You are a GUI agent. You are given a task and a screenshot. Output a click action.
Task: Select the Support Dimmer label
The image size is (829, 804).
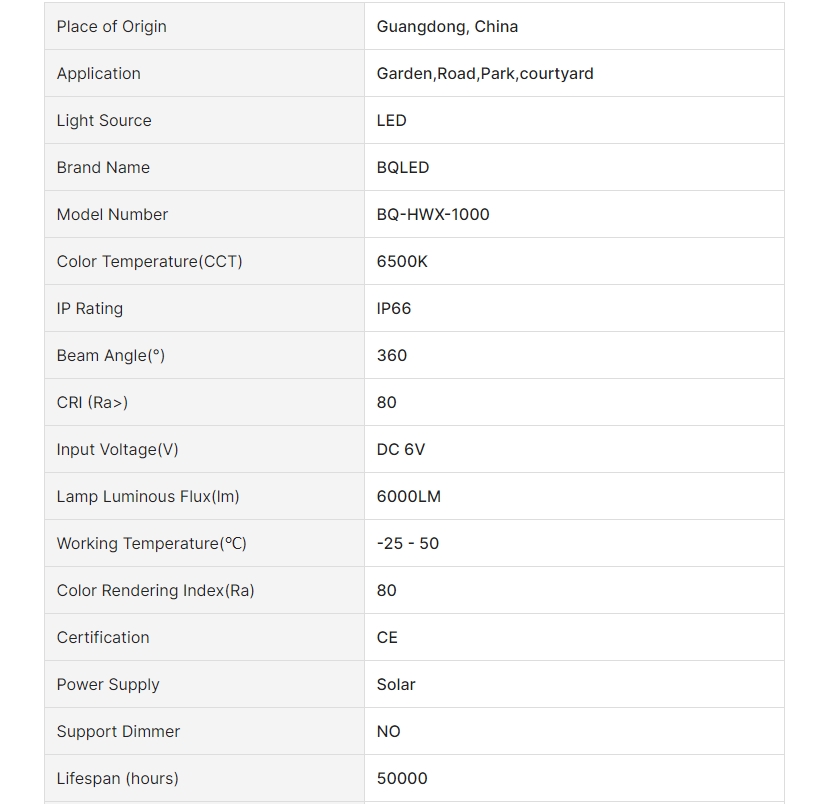point(118,732)
